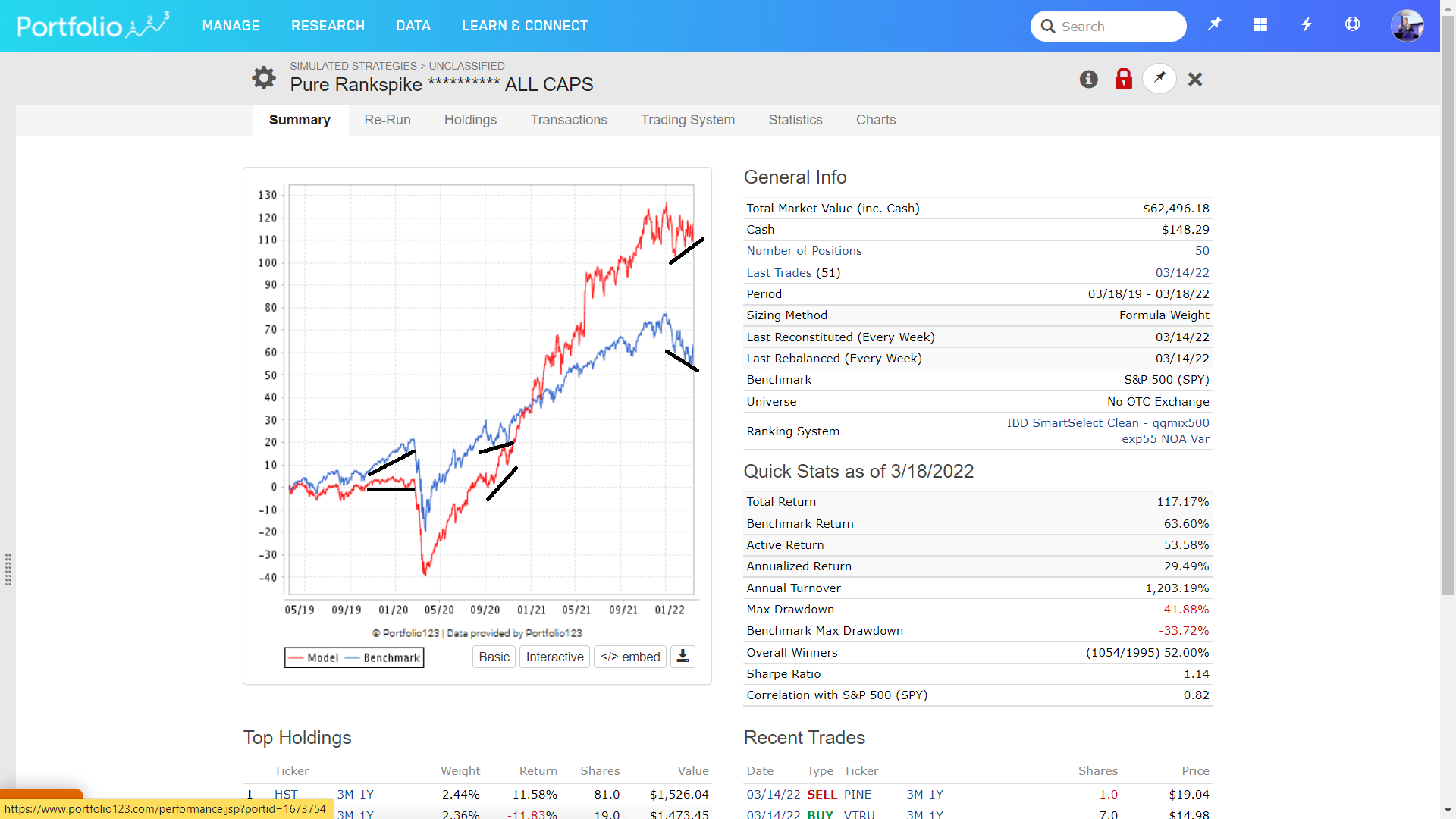
Task: Download the chart using the download icon
Action: coord(682,657)
